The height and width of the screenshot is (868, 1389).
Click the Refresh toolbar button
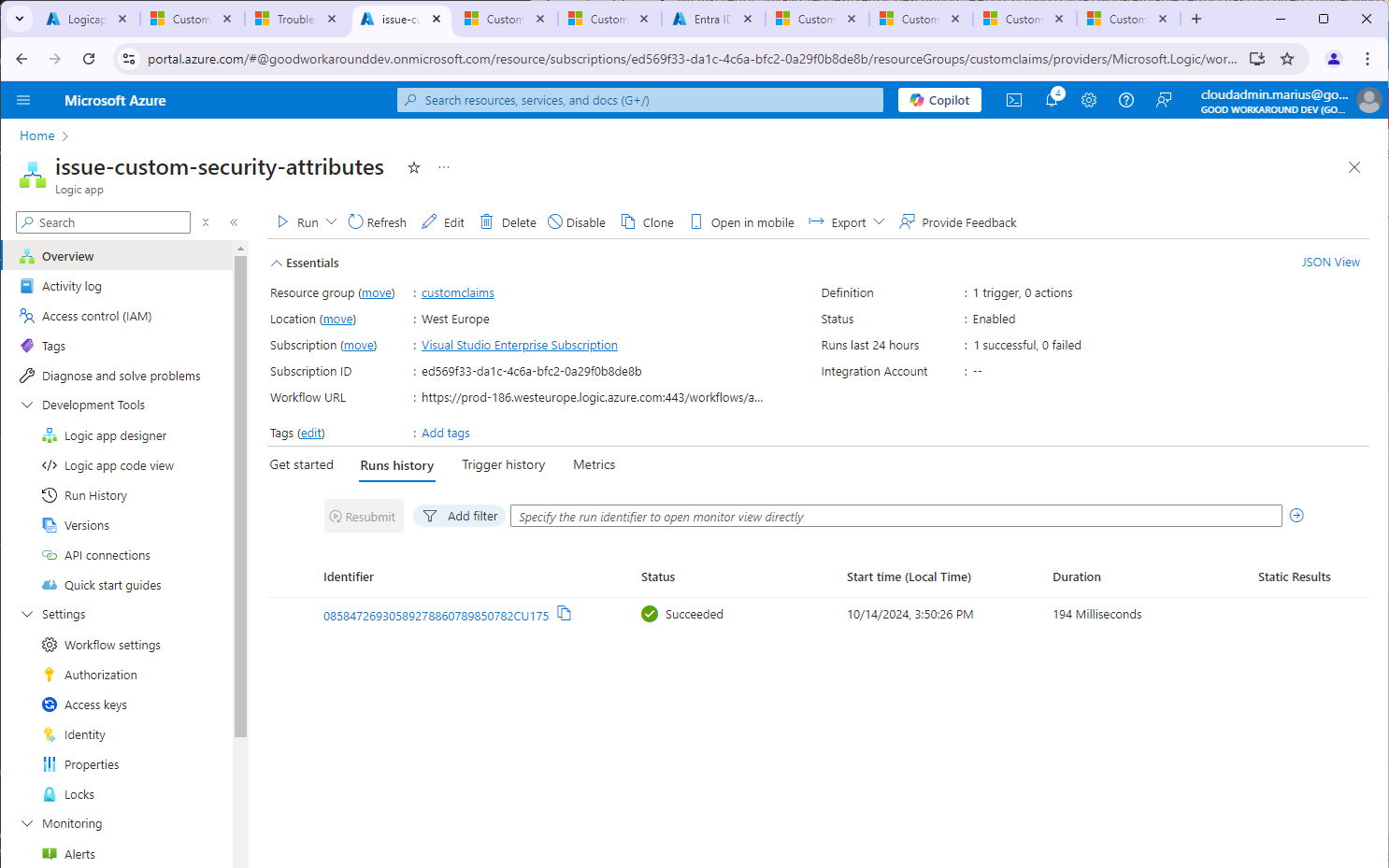(378, 222)
